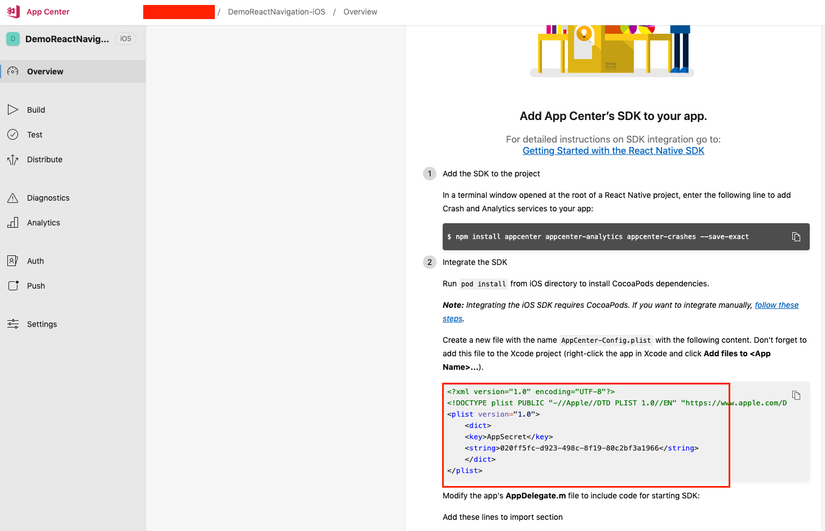Click the App Center logo icon
Image resolution: width=825 pixels, height=531 pixels.
[x=13, y=12]
